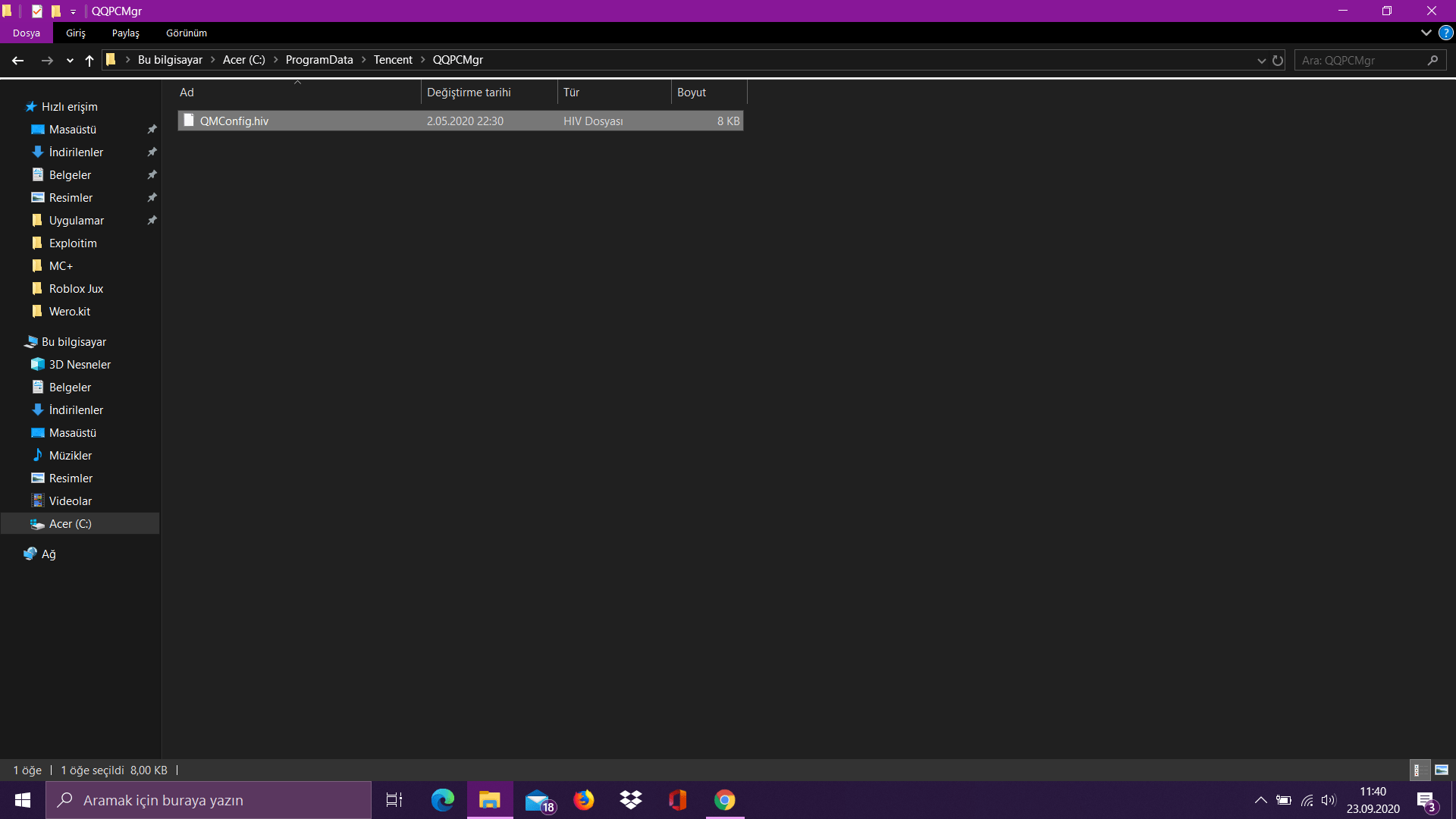
Task: Expand chevron after ProgramData breadcrumb
Action: coord(364,60)
